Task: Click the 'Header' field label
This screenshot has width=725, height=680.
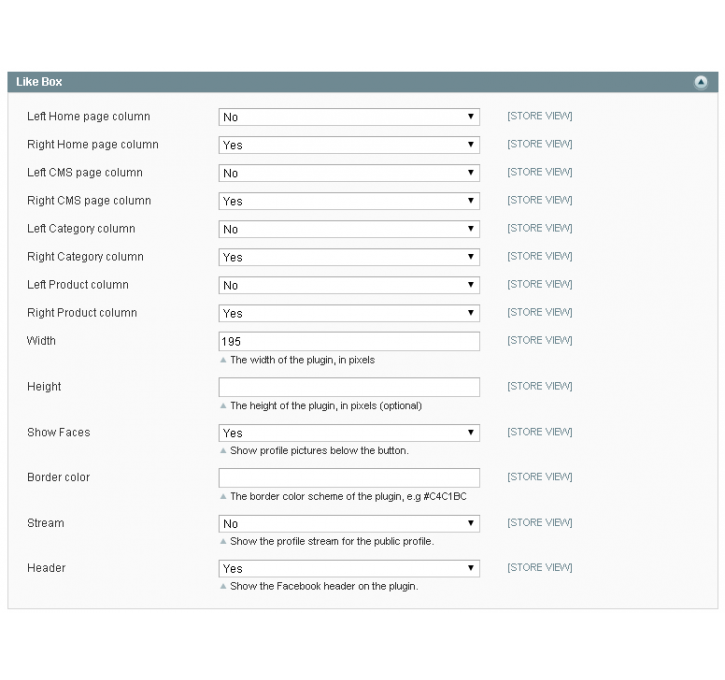Action: click(x=46, y=568)
